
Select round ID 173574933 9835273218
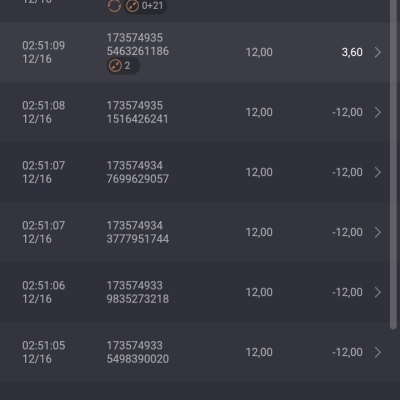pos(138,292)
